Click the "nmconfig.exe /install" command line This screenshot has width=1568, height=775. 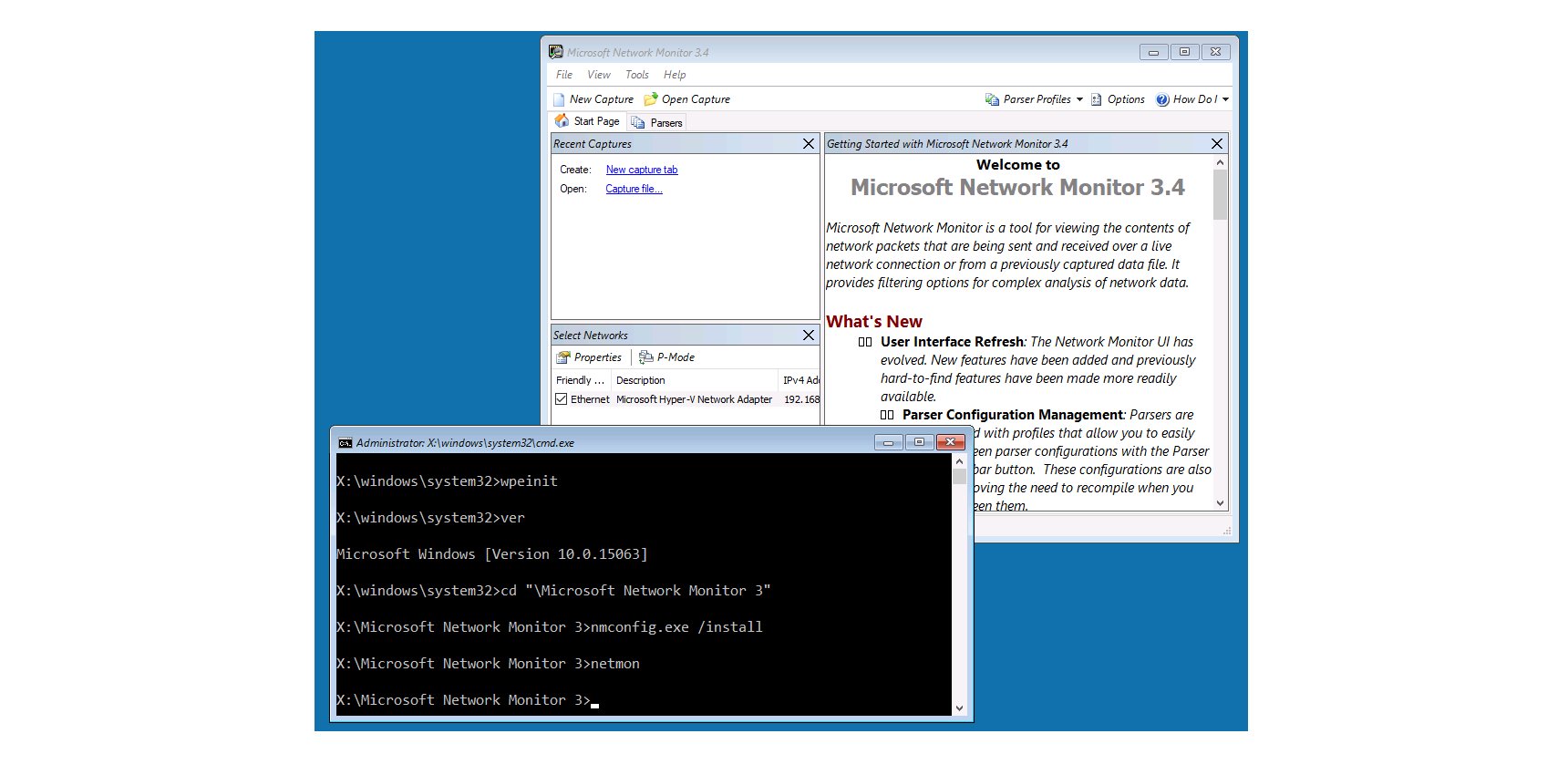click(x=676, y=627)
